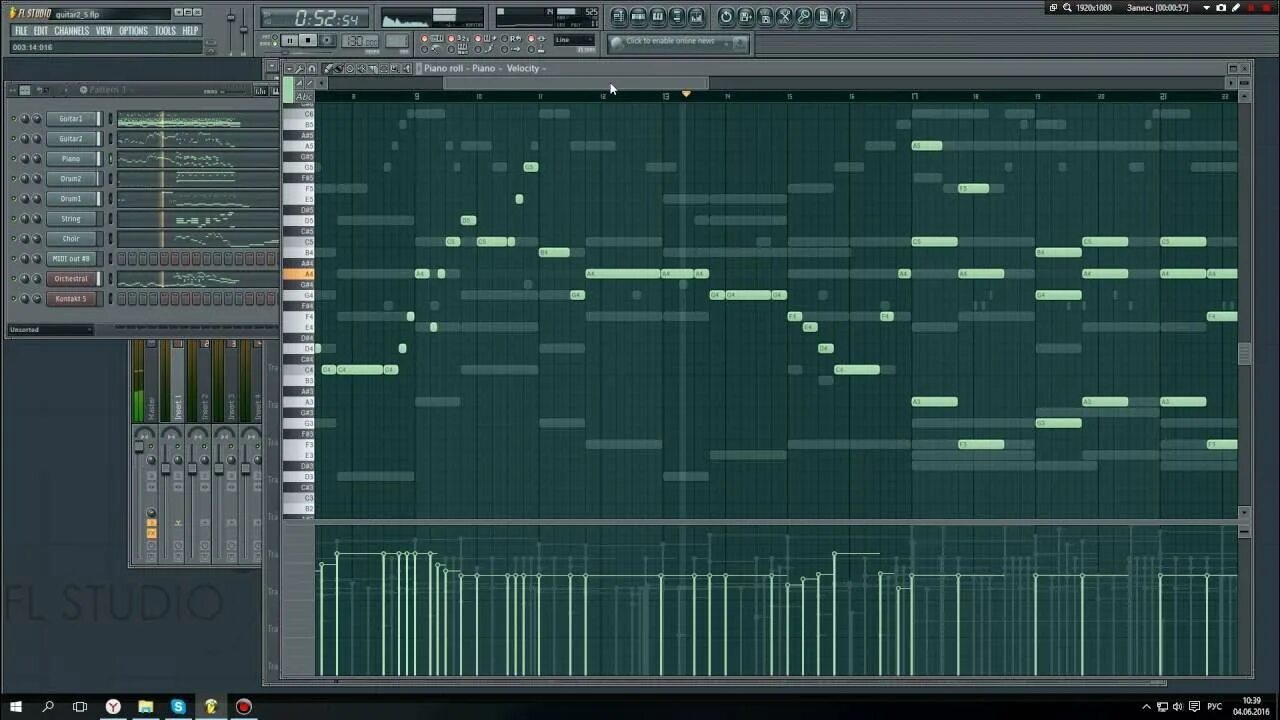Viewport: 1280px width, 720px height.
Task: Select the MIDI out #8 channel button
Action: (x=71, y=259)
